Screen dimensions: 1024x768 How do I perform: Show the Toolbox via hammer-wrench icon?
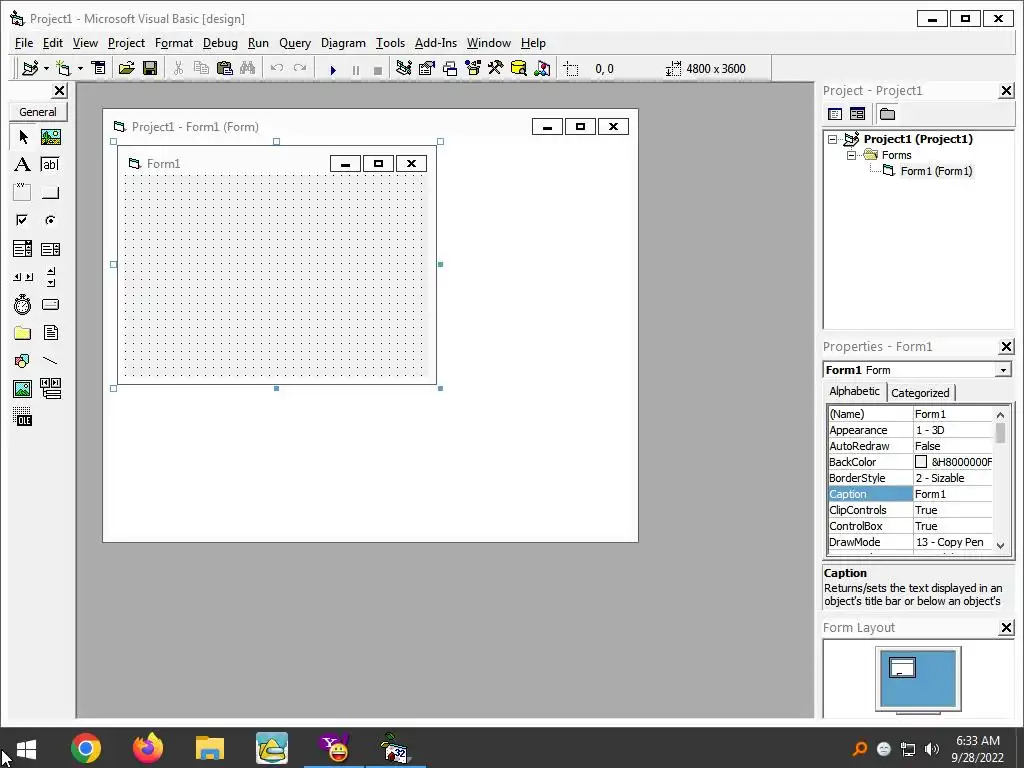click(496, 68)
